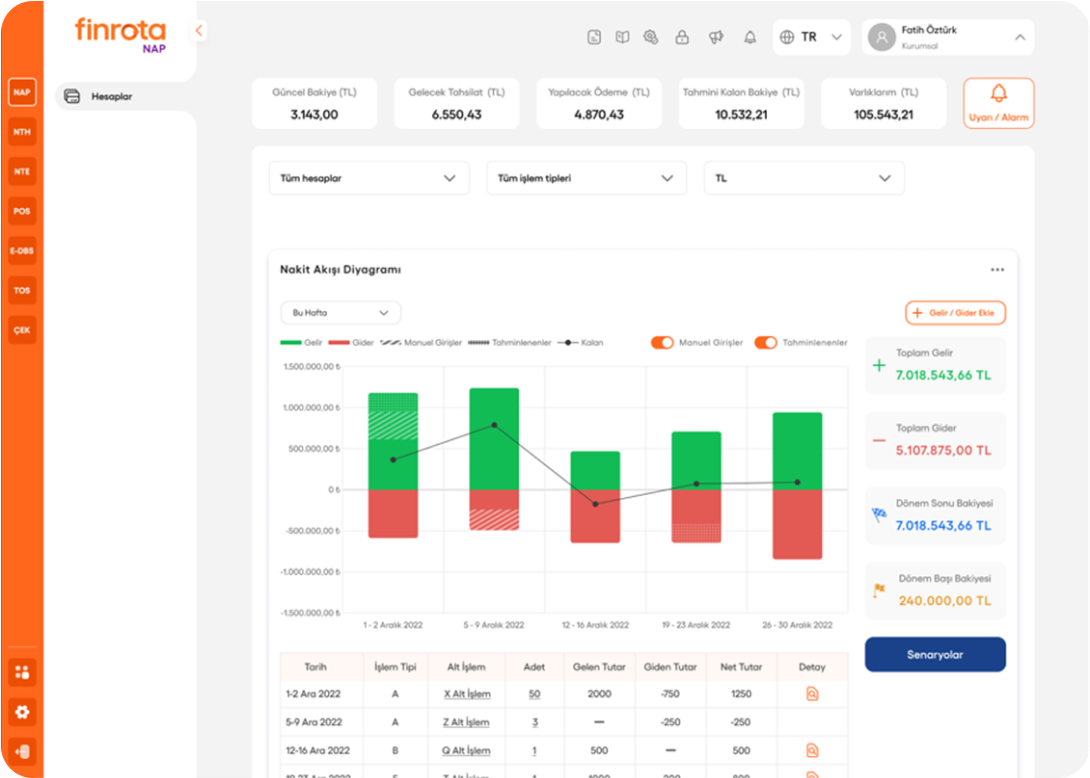Screen dimensions: 1090x778
Task: Open the detail icon on the 1-2 Ara row
Action: point(812,694)
